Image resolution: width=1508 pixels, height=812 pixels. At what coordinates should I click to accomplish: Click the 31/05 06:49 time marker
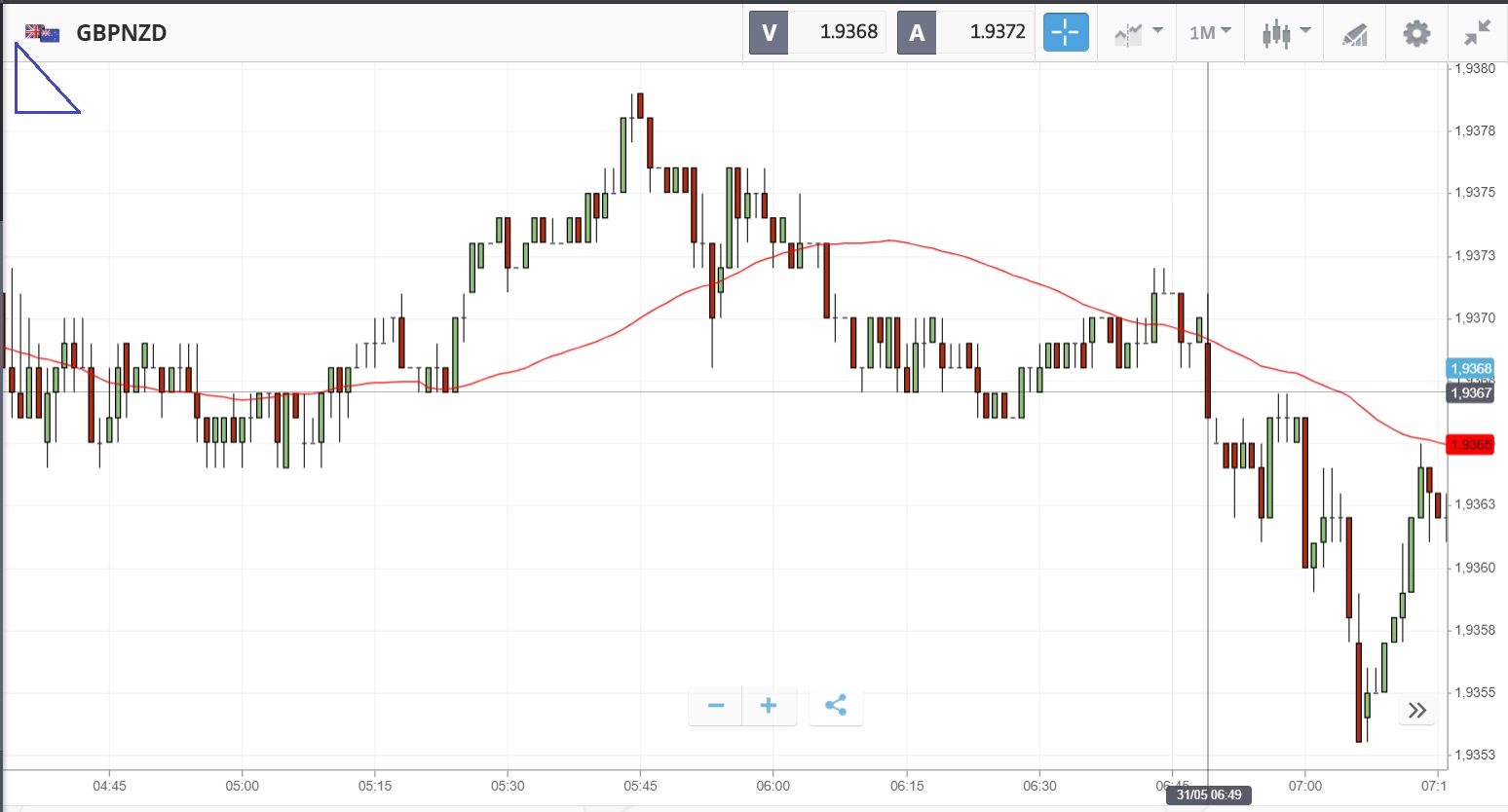click(x=1208, y=794)
